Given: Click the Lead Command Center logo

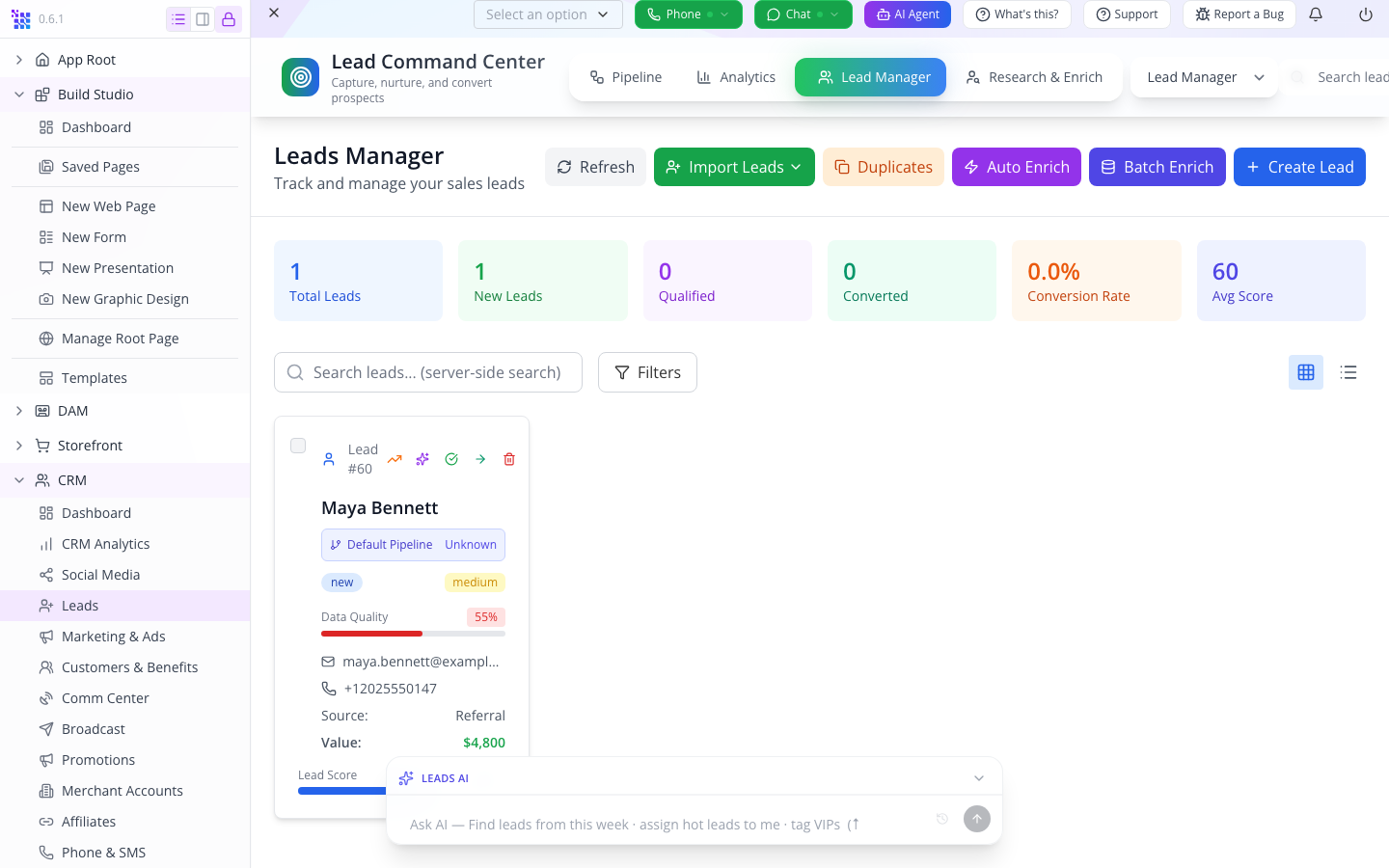Looking at the screenshot, I should point(300,77).
